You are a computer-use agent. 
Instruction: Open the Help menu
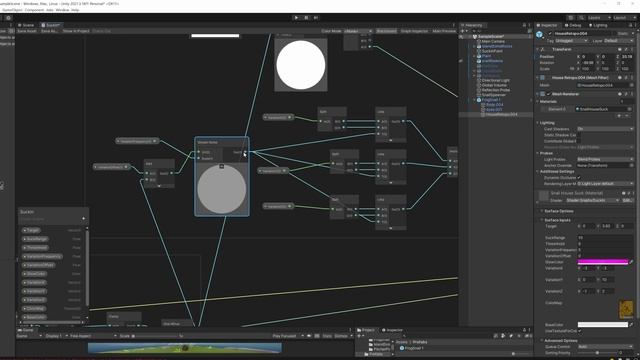[75, 10]
